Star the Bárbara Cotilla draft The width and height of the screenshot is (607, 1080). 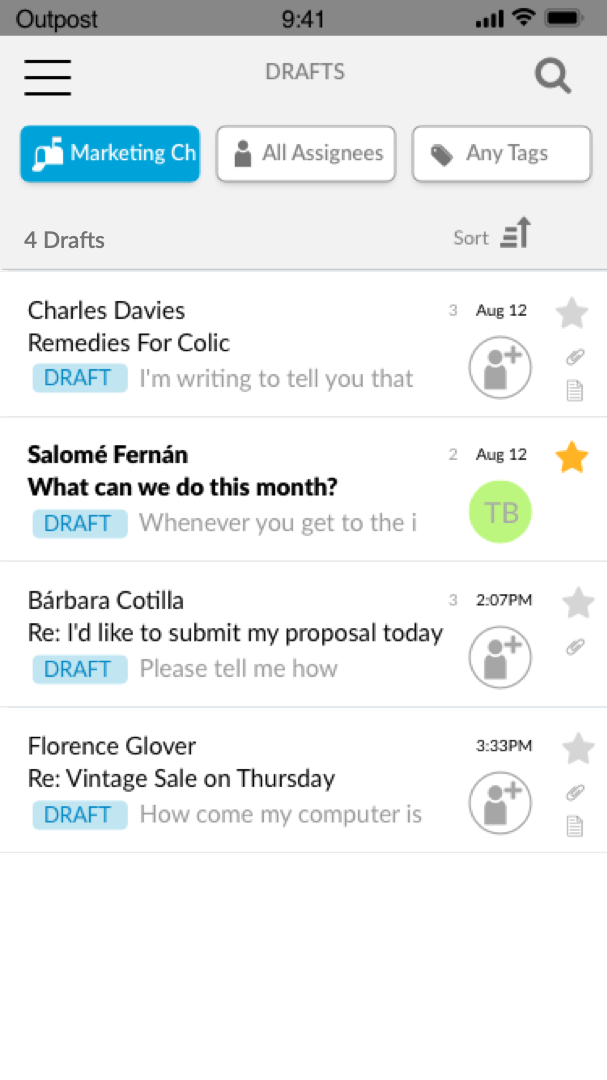(x=578, y=603)
